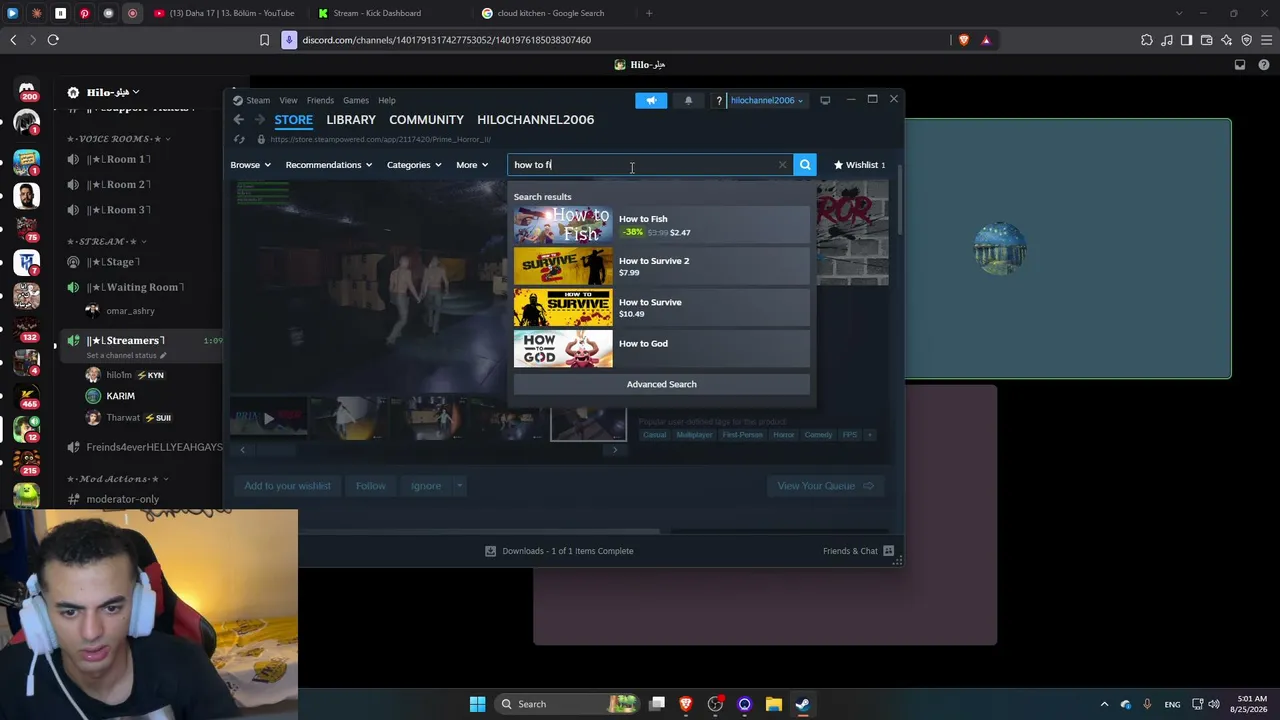Open the Windows Start menu
The width and height of the screenshot is (1280, 720).
coord(477,704)
